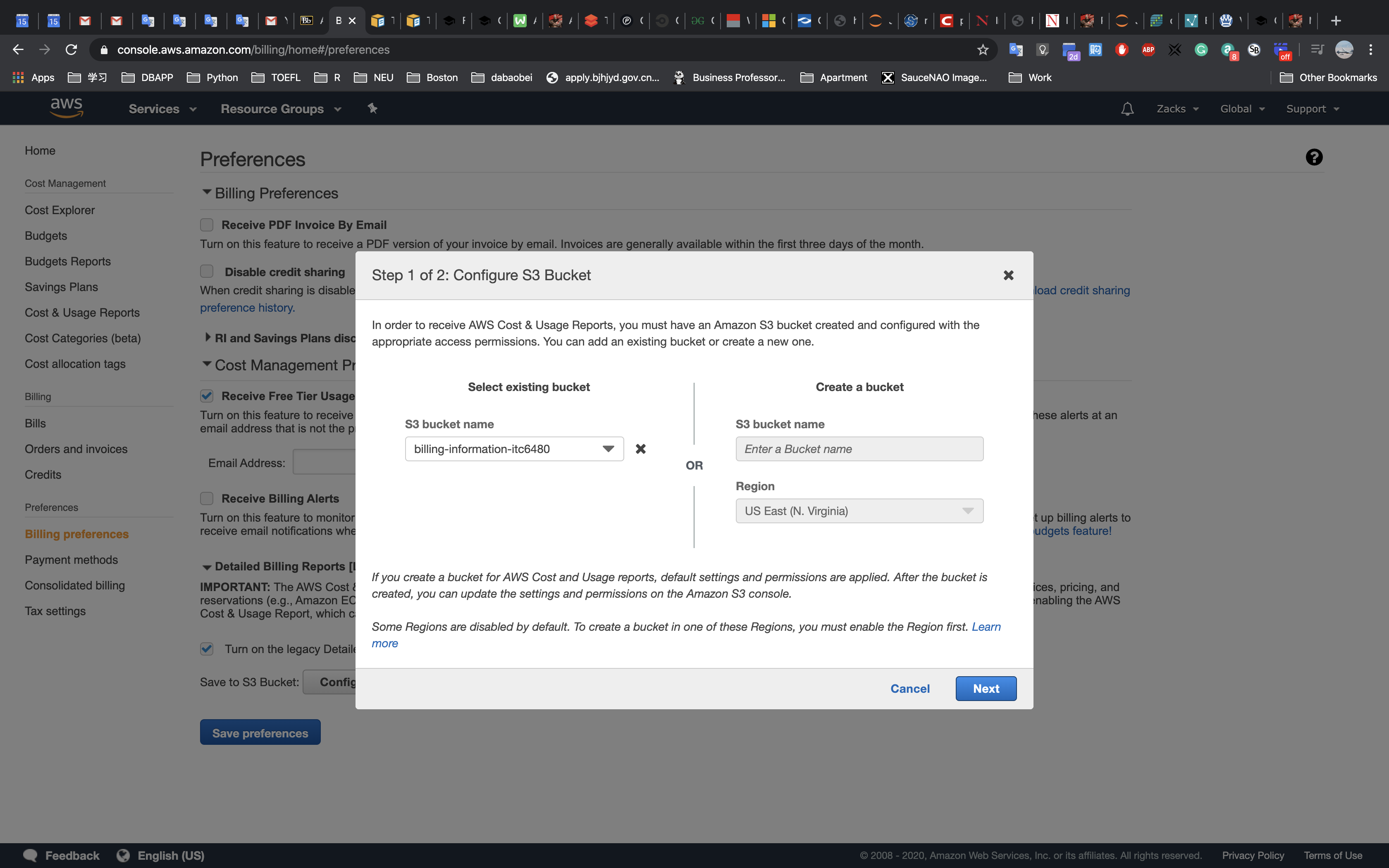Check the Disable credit sharing box

tap(207, 272)
